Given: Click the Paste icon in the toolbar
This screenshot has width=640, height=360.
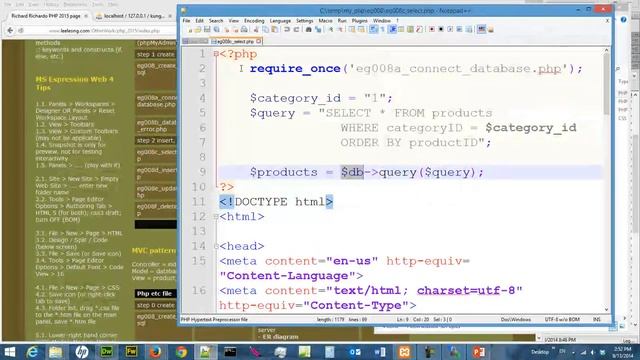Looking at the screenshot, I should pyautogui.click(x=275, y=29).
